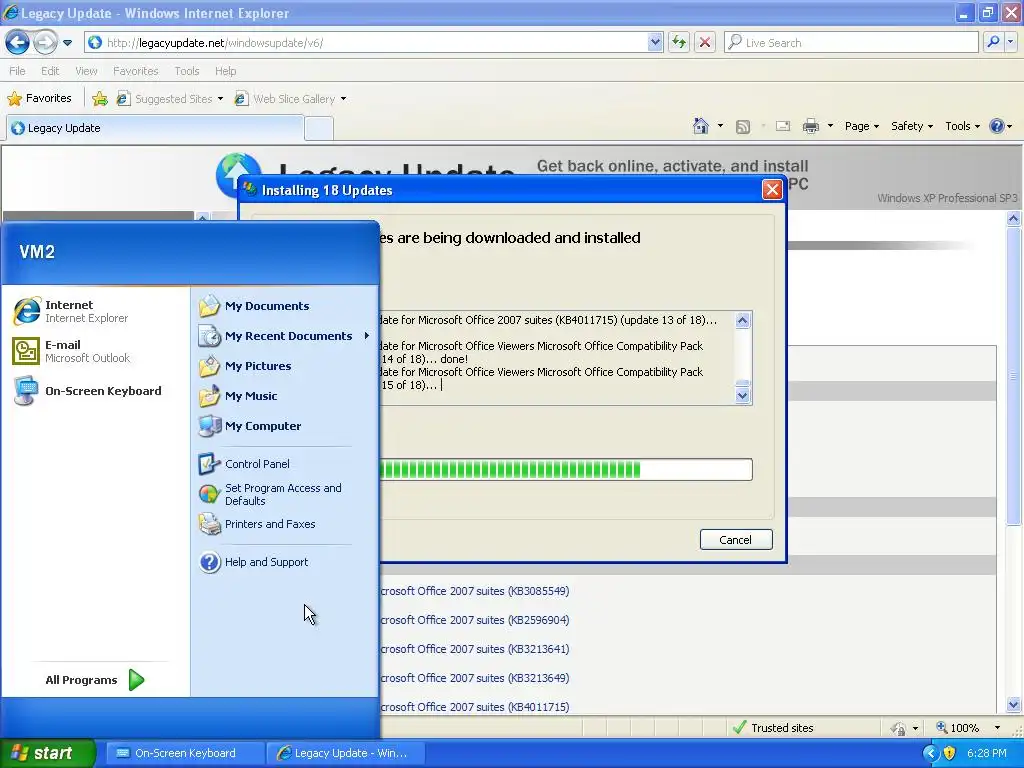Switch to On-Screen Keyboard taskbar button
Image resolution: width=1024 pixels, height=768 pixels.
point(185,753)
